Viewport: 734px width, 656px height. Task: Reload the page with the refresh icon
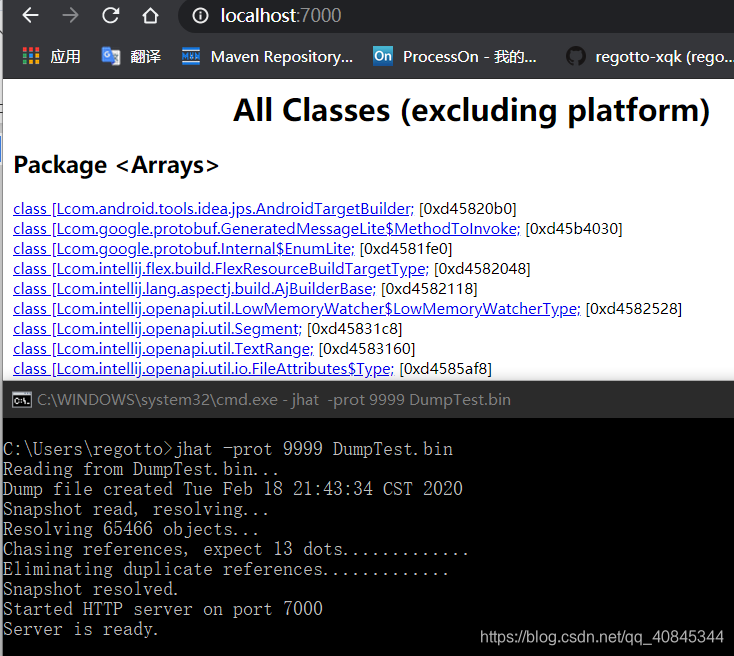click(110, 15)
